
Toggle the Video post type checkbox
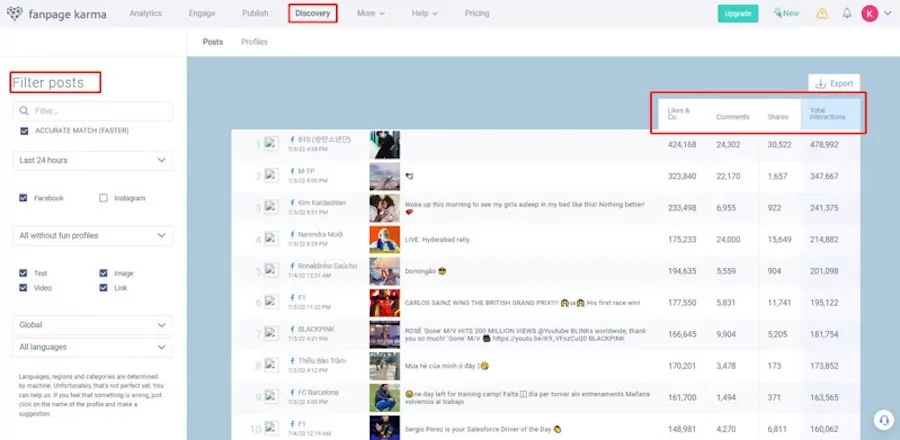coord(23,287)
